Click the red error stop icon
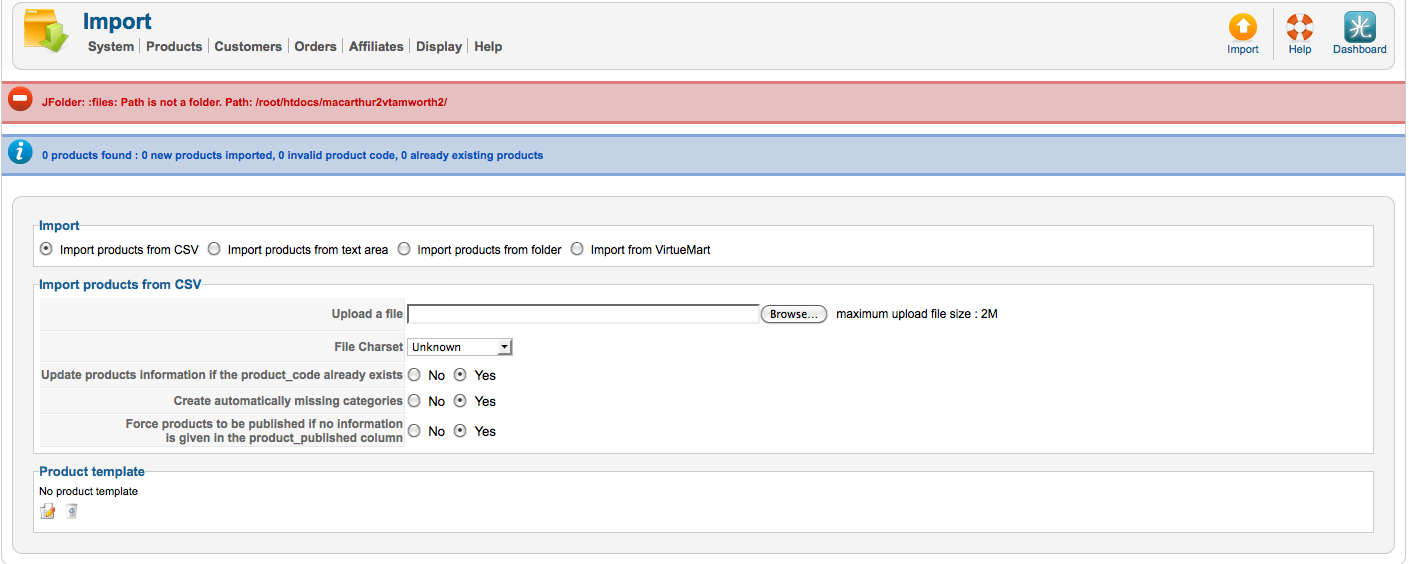The image size is (1409, 564). (20, 100)
